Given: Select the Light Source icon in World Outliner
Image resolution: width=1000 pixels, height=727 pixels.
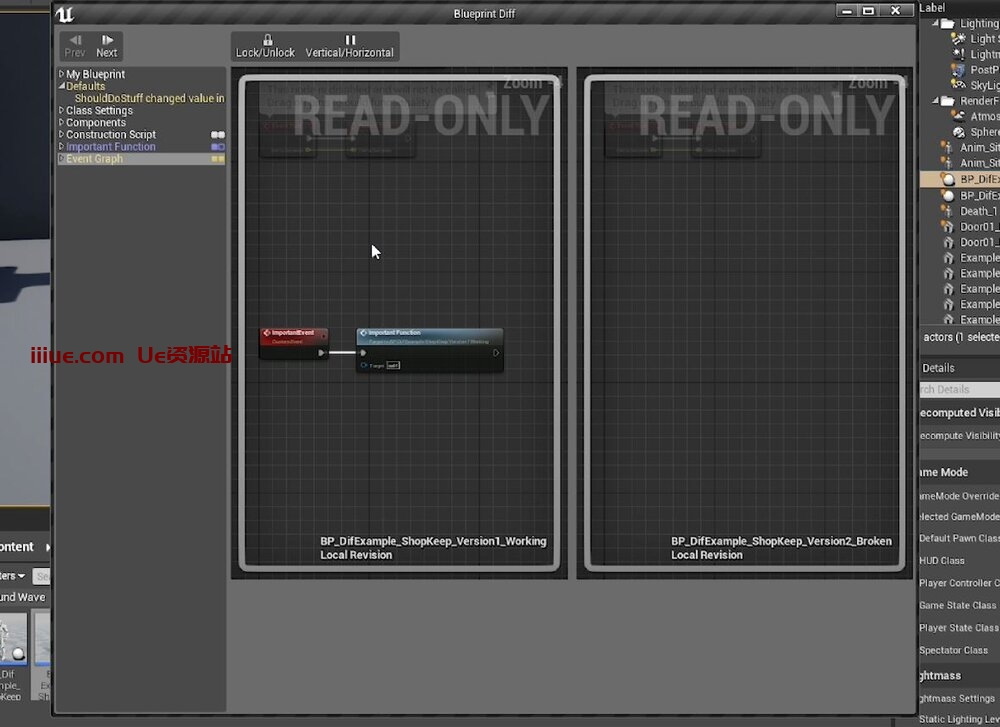Looking at the screenshot, I should [957, 38].
